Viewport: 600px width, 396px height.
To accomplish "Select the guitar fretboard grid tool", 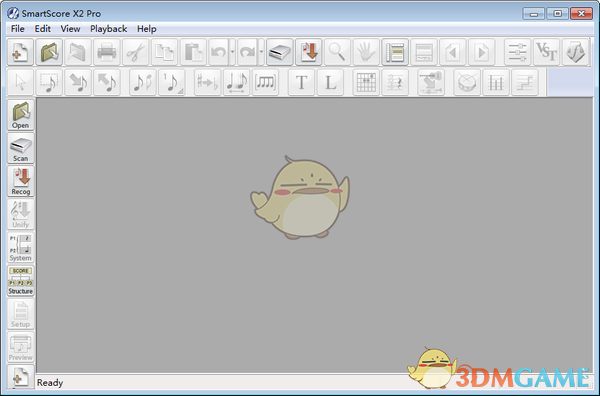I will [x=366, y=82].
